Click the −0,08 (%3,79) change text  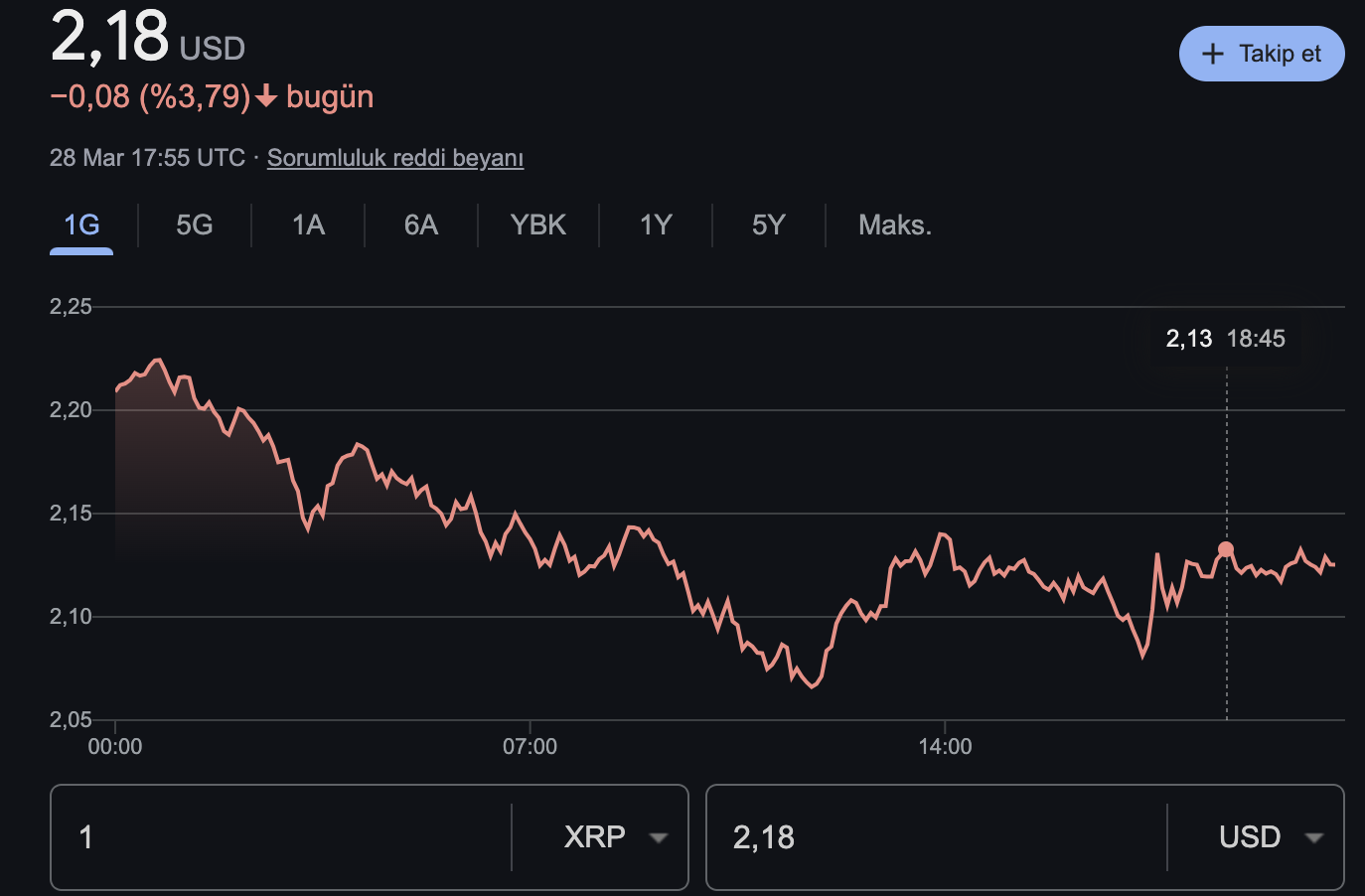150,96
